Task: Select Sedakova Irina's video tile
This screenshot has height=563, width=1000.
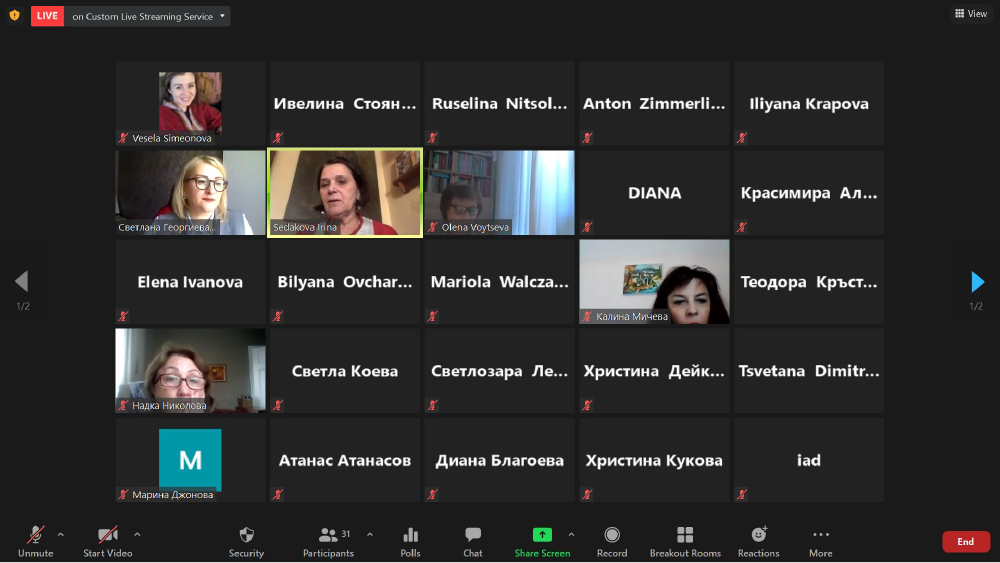Action: (x=345, y=193)
